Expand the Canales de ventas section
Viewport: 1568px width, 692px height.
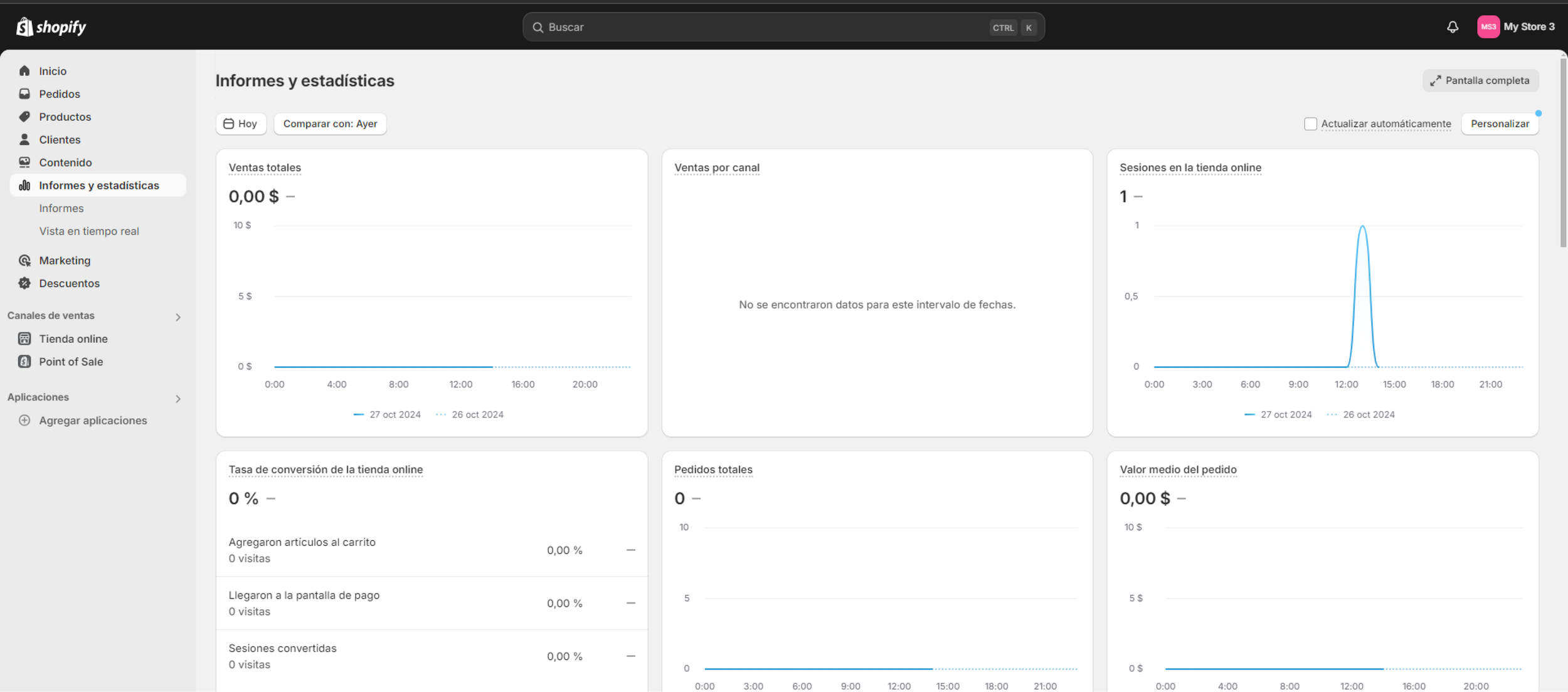(x=178, y=317)
